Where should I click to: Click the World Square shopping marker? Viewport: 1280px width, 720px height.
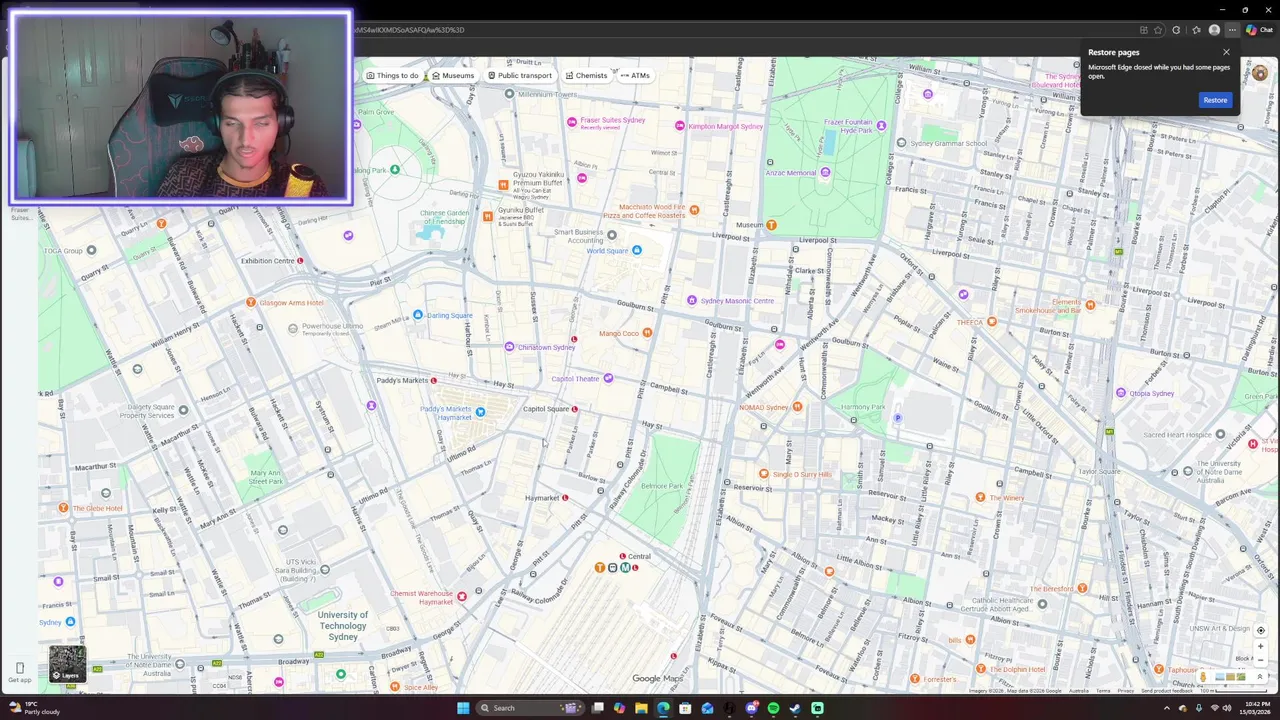(636, 250)
